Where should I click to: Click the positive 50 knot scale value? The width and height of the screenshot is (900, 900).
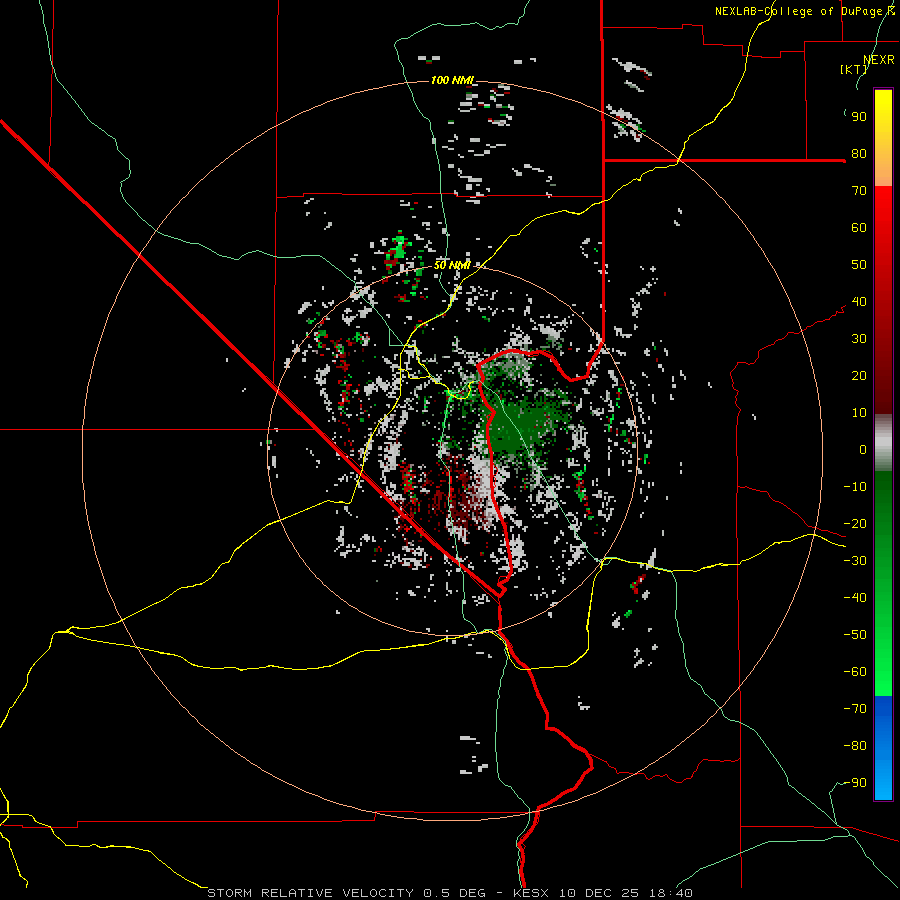[x=859, y=265]
